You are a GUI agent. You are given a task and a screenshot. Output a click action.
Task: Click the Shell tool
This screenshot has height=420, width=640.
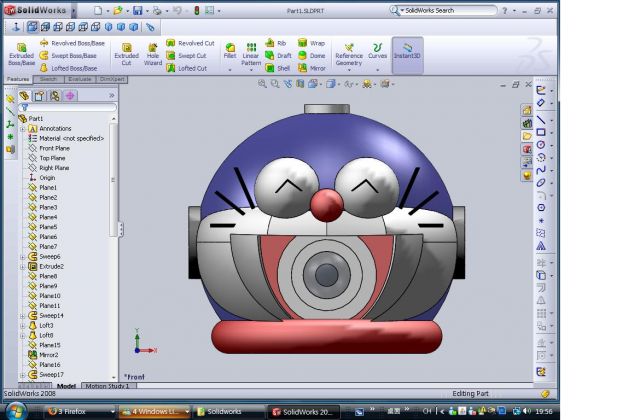coord(278,68)
